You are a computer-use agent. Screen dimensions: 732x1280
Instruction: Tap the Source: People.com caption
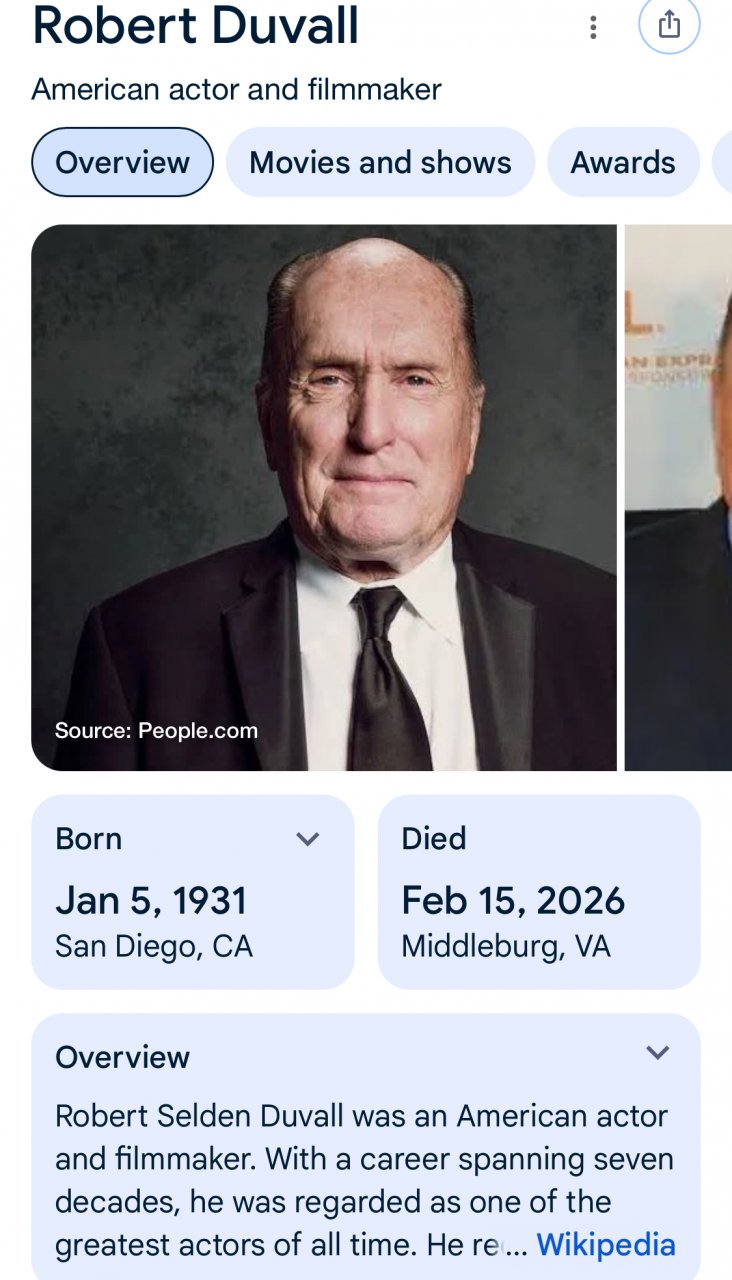pos(156,731)
